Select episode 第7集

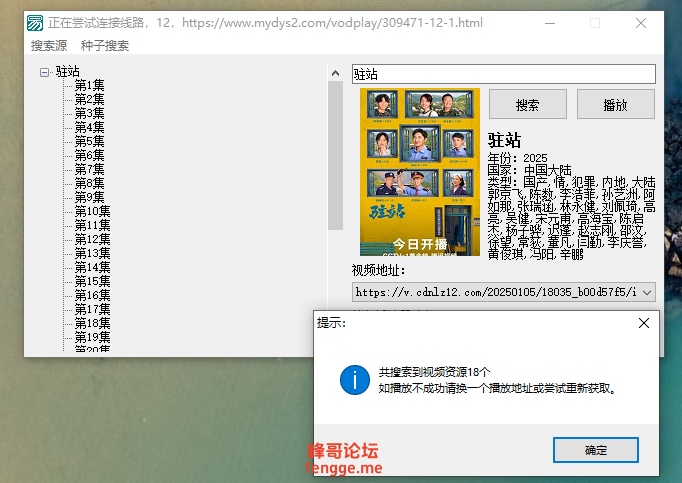pyautogui.click(x=89, y=169)
